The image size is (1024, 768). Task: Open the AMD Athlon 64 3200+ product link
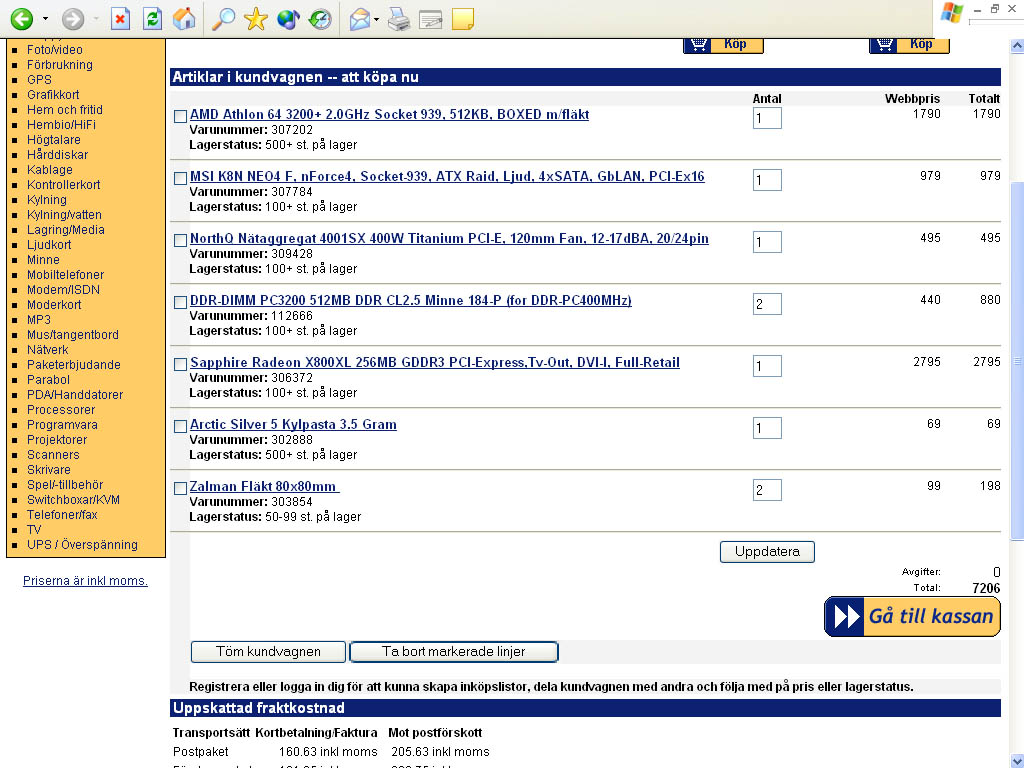pos(389,114)
